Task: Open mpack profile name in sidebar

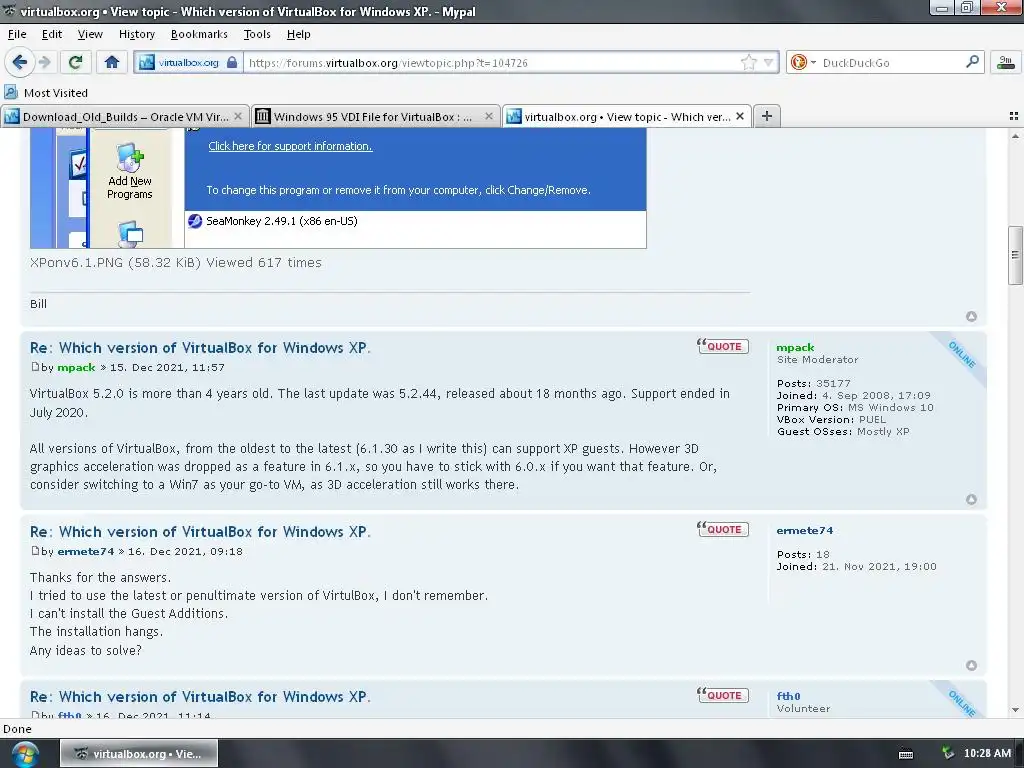Action: click(x=795, y=347)
